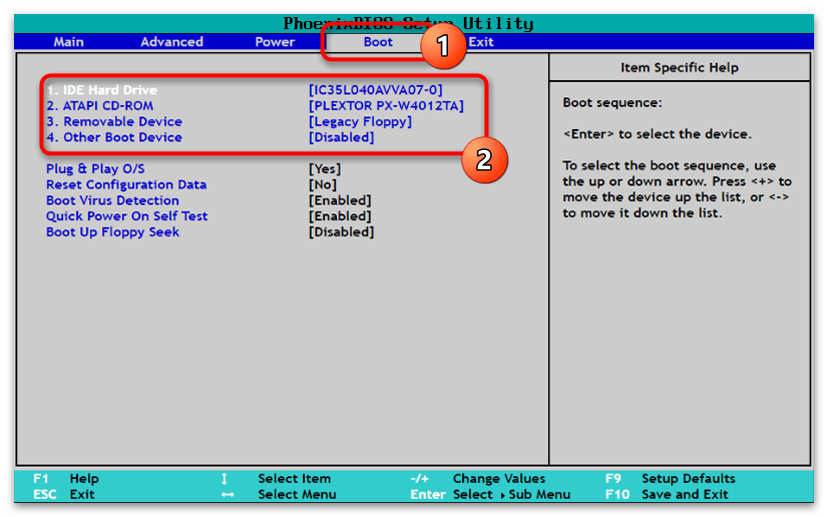Open the PLEXTOR PX-W4012TA value
This screenshot has height=517, width=828.
[x=386, y=106]
